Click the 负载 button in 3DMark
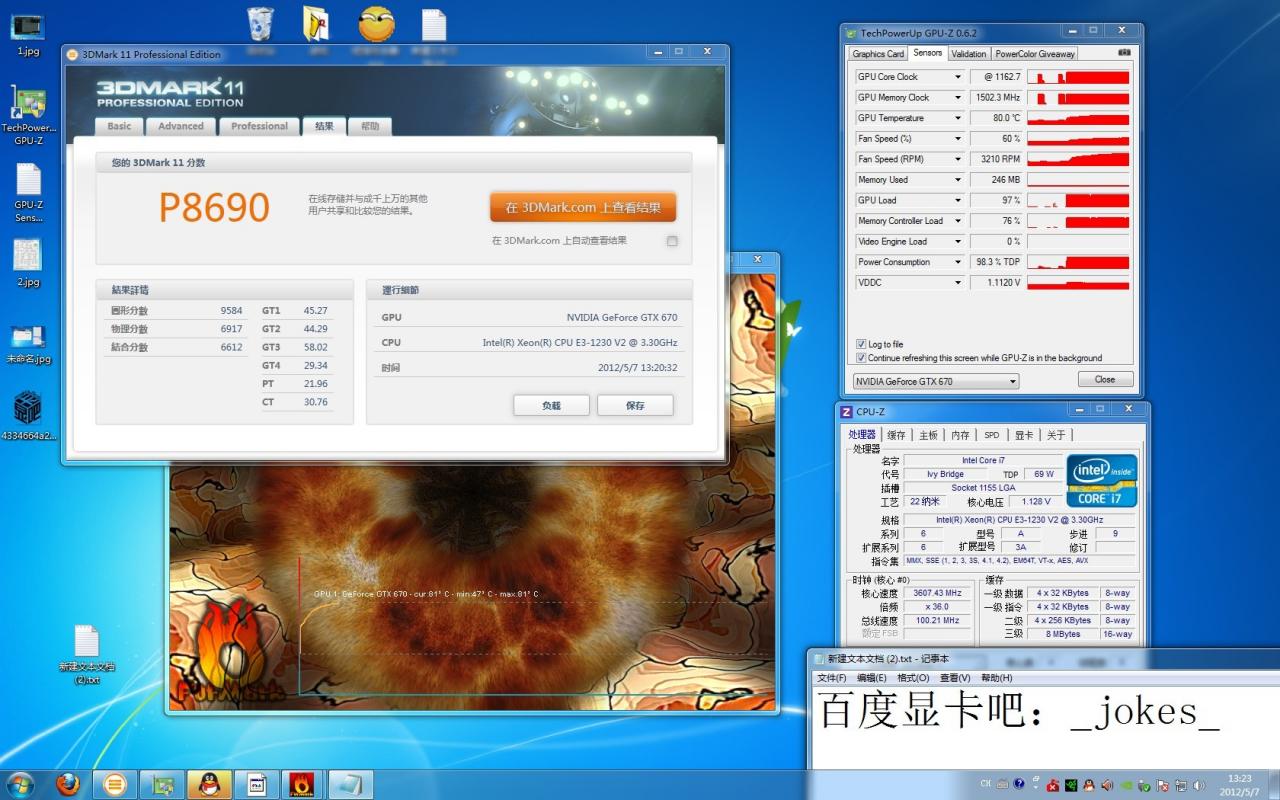1280x800 pixels. (551, 405)
